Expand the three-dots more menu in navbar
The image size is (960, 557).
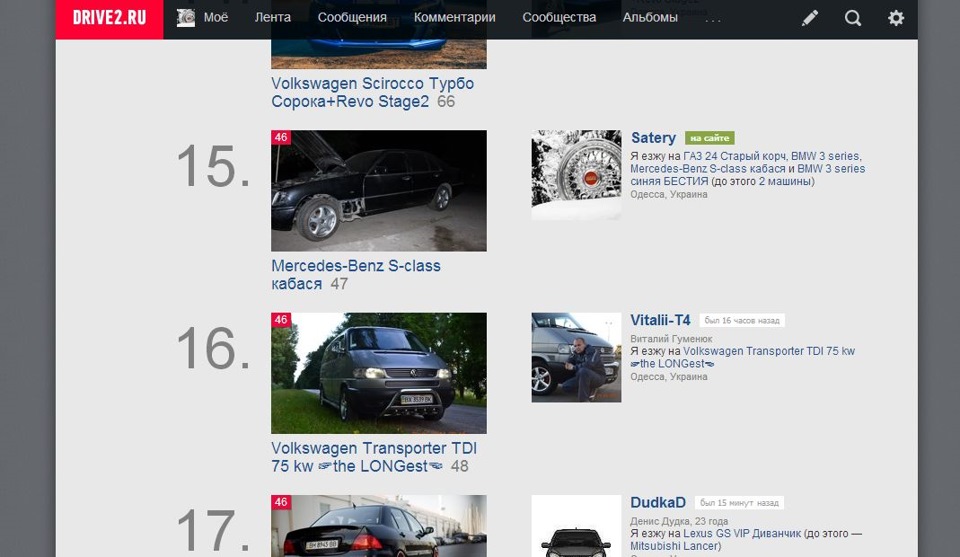(x=713, y=20)
